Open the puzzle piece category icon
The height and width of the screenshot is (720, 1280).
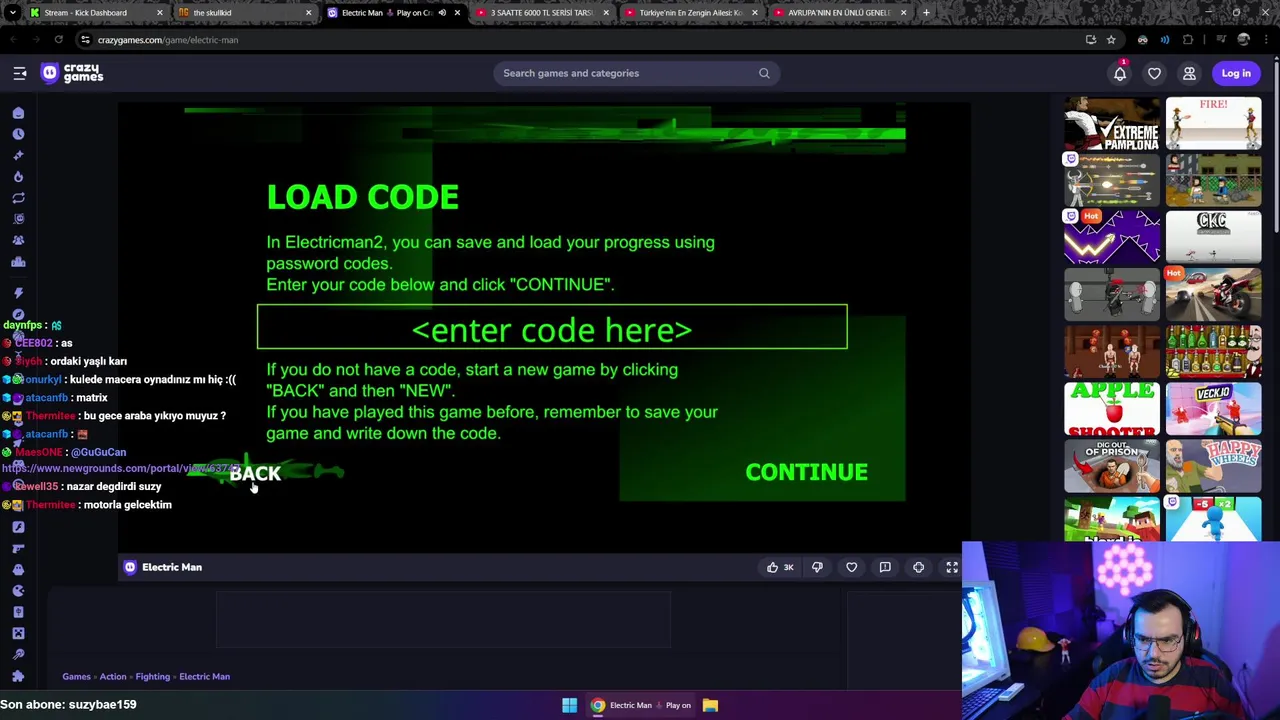pyautogui.click(x=18, y=676)
